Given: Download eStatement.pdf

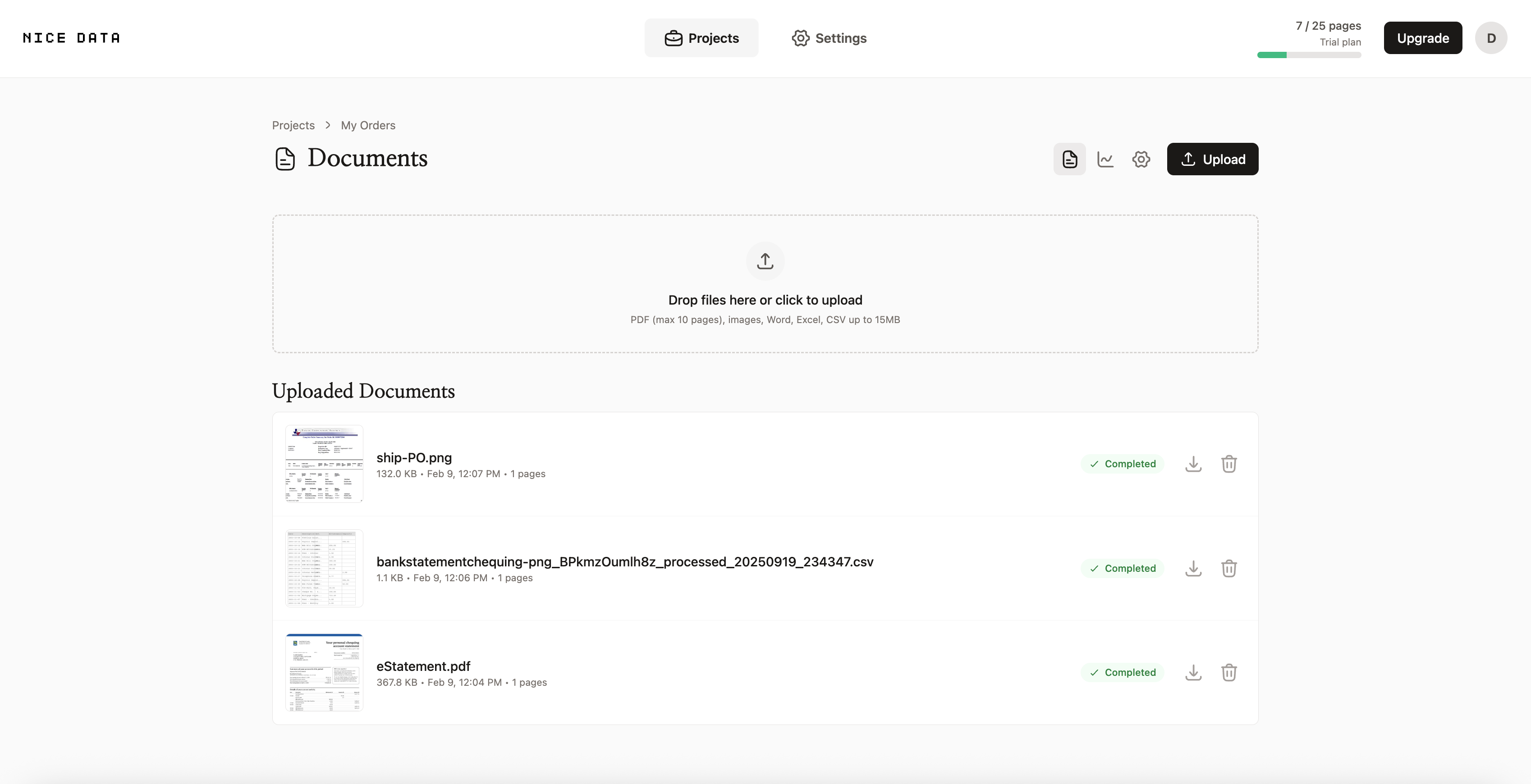Looking at the screenshot, I should 1193,672.
